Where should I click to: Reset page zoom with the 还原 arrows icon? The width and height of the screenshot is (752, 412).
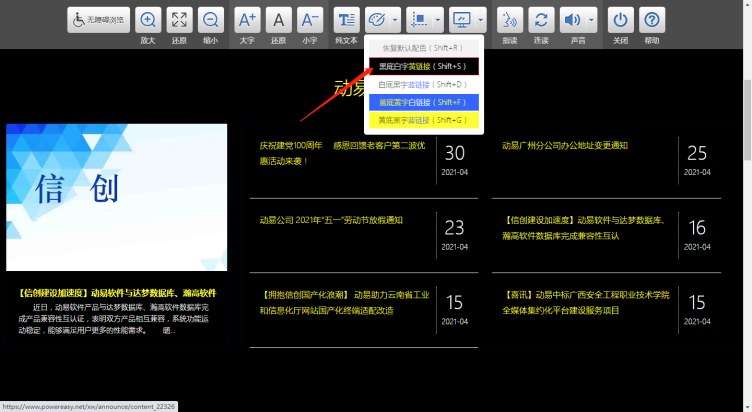tap(179, 20)
